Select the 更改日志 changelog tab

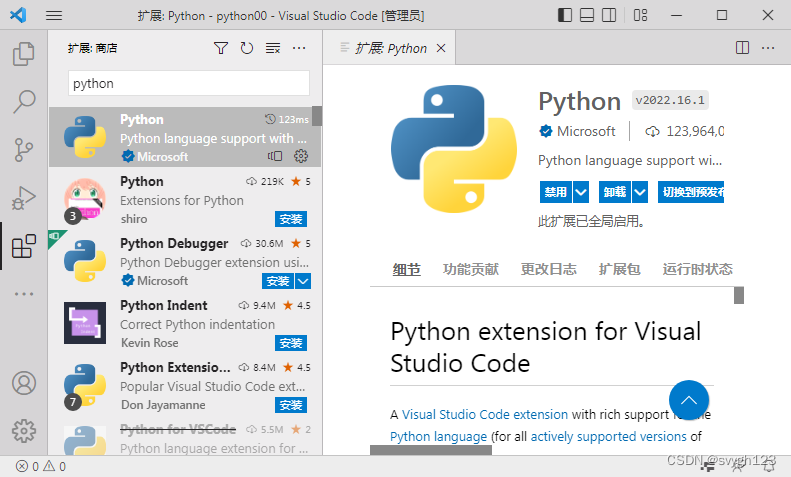click(x=548, y=269)
